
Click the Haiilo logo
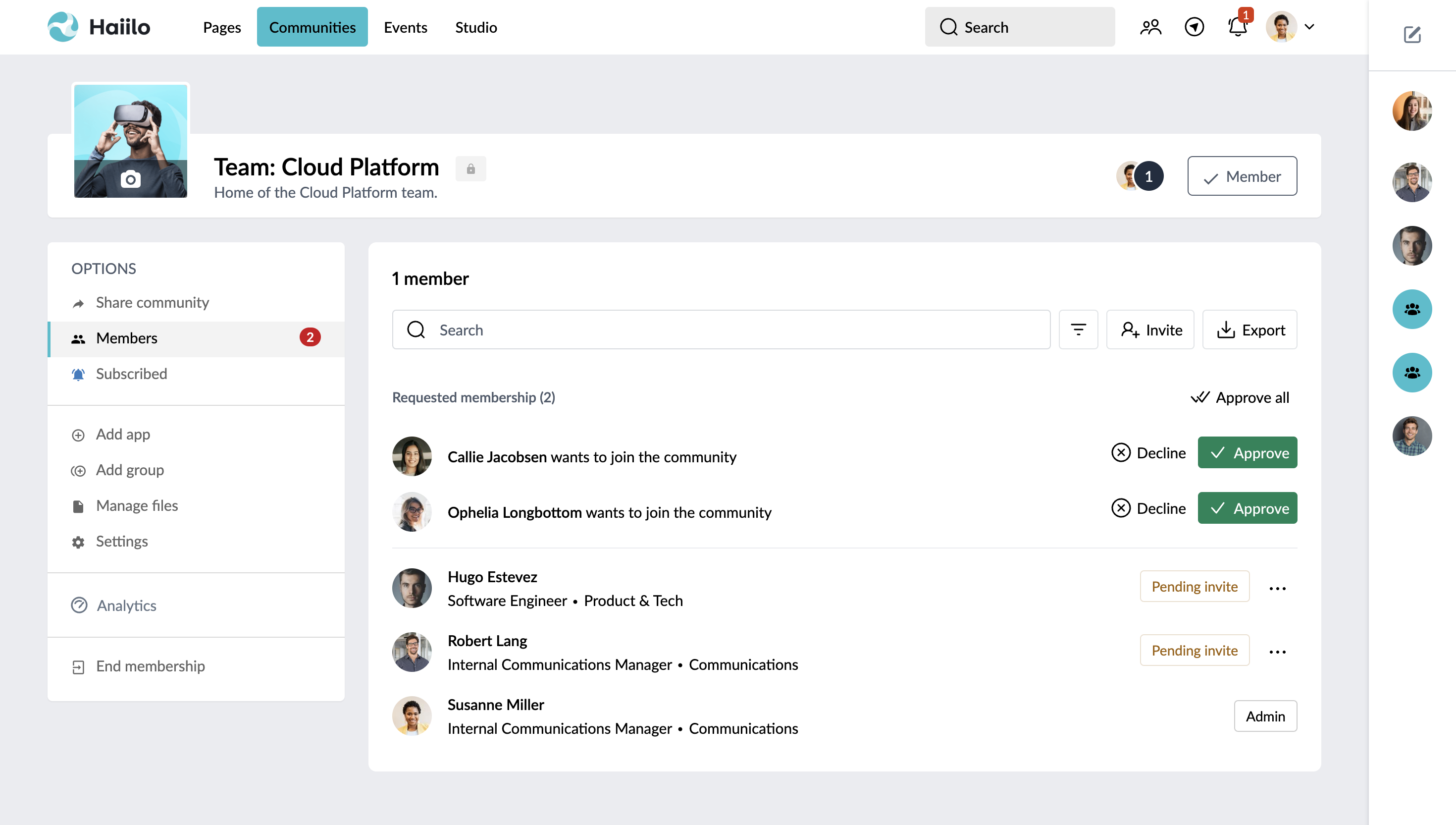[98, 26]
